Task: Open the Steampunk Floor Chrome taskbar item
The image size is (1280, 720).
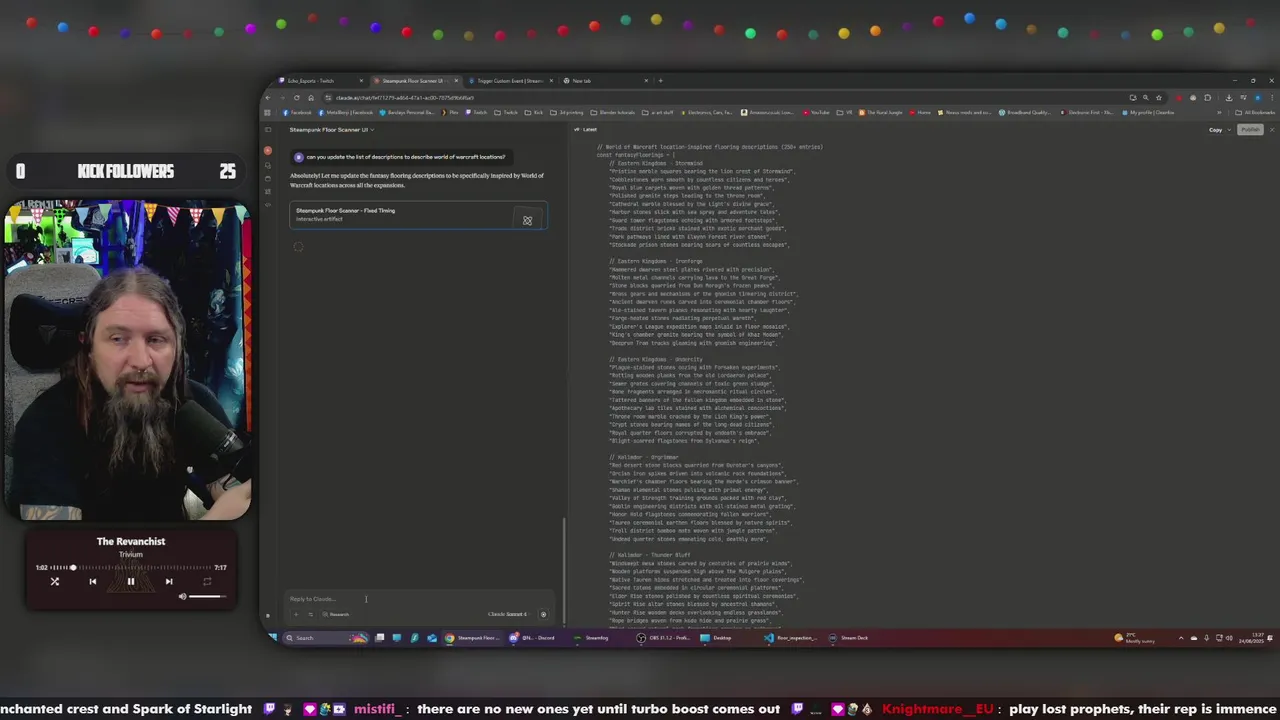Action: click(472, 637)
